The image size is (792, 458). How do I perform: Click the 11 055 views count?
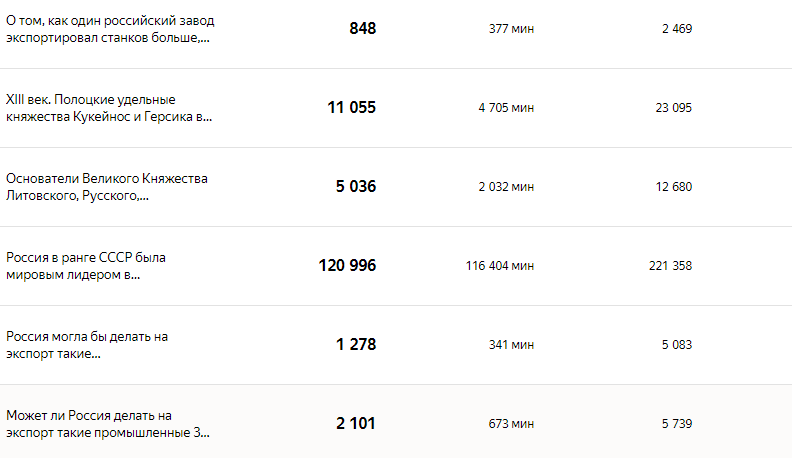pyautogui.click(x=352, y=108)
